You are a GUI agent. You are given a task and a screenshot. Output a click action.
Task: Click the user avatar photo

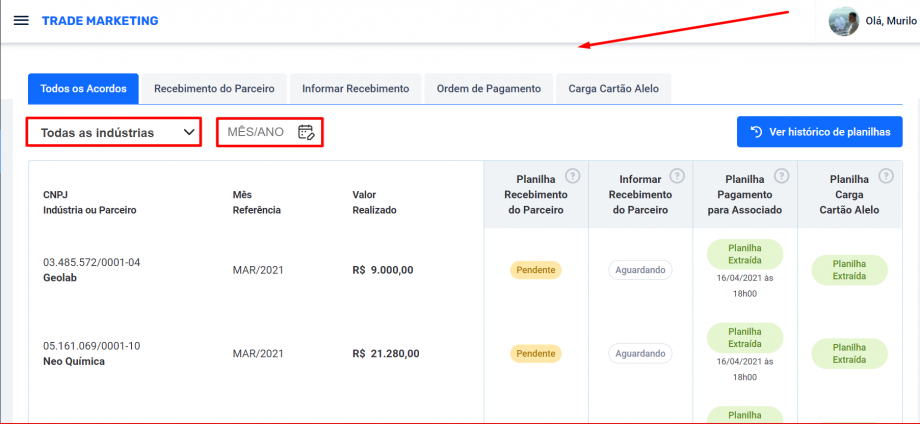[x=843, y=21]
